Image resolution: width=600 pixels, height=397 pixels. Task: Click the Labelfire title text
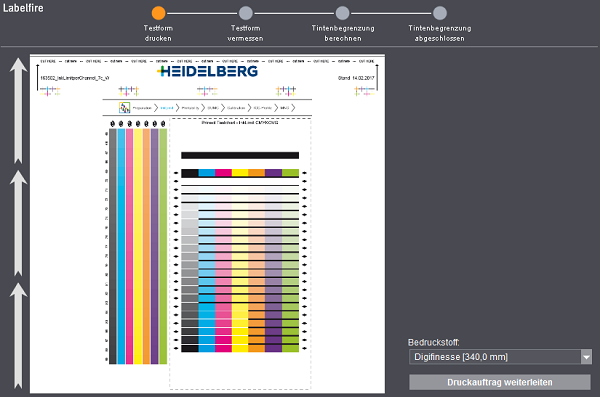pos(23,8)
